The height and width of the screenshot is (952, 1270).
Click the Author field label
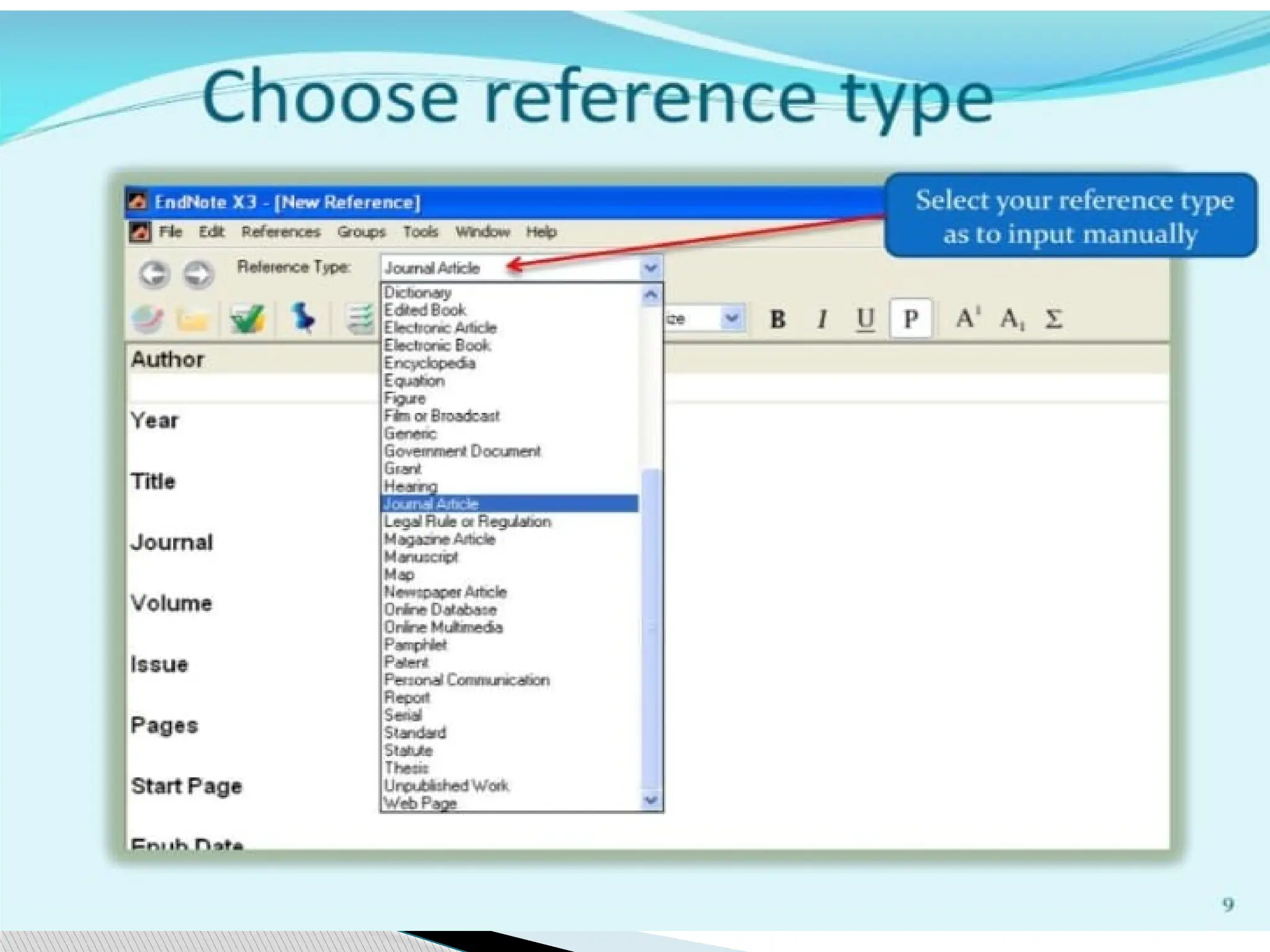point(167,359)
